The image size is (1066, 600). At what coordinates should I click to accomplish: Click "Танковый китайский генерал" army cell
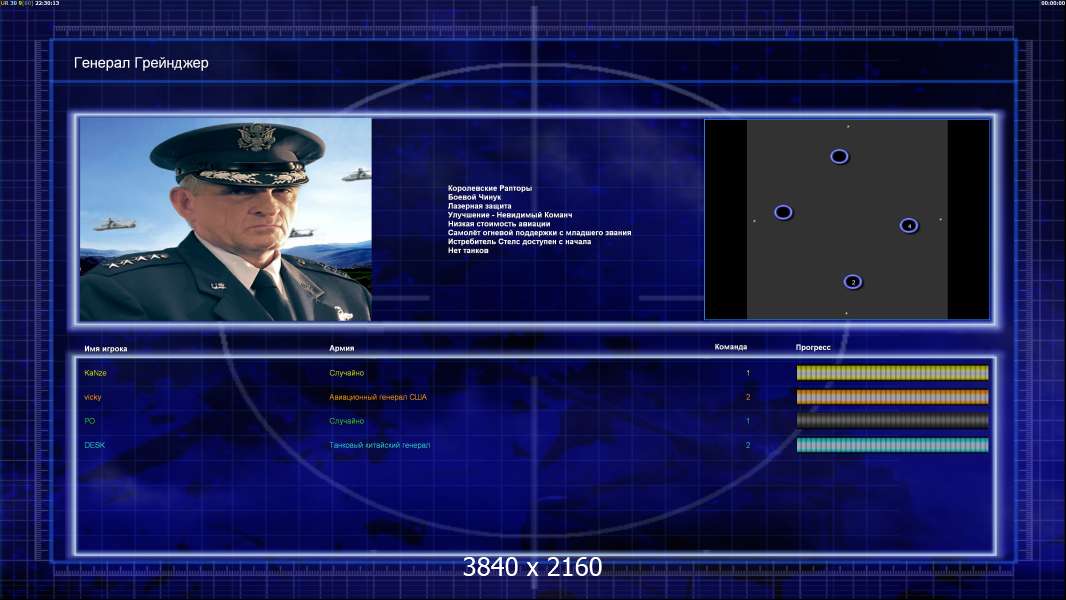(379, 446)
